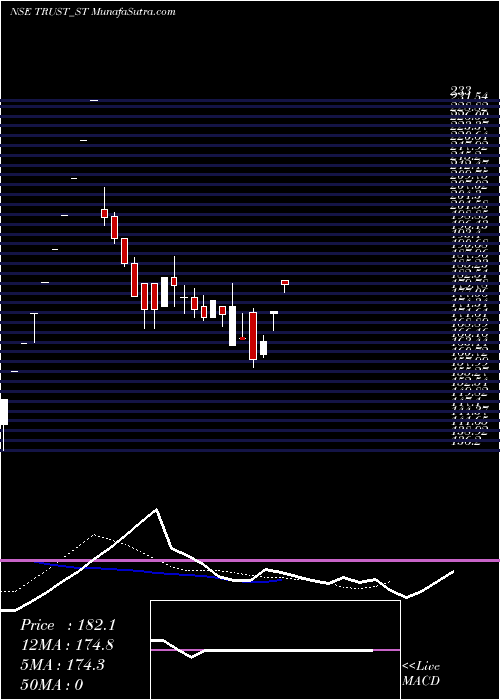Click the 12MA : 174.8 value
Image resolution: width=500 pixels, height=700 pixels.
pos(67,645)
